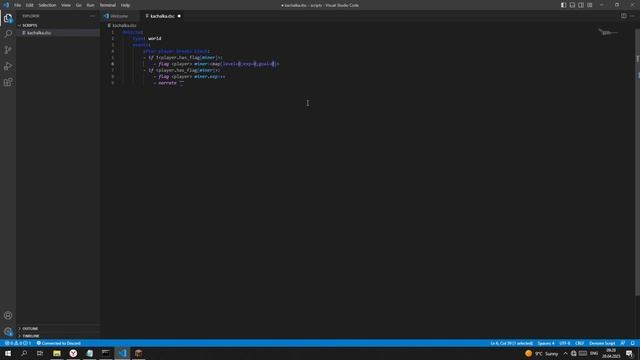The width and height of the screenshot is (640, 360).
Task: Open Yandex Browser from taskbar
Action: [x=73, y=353]
